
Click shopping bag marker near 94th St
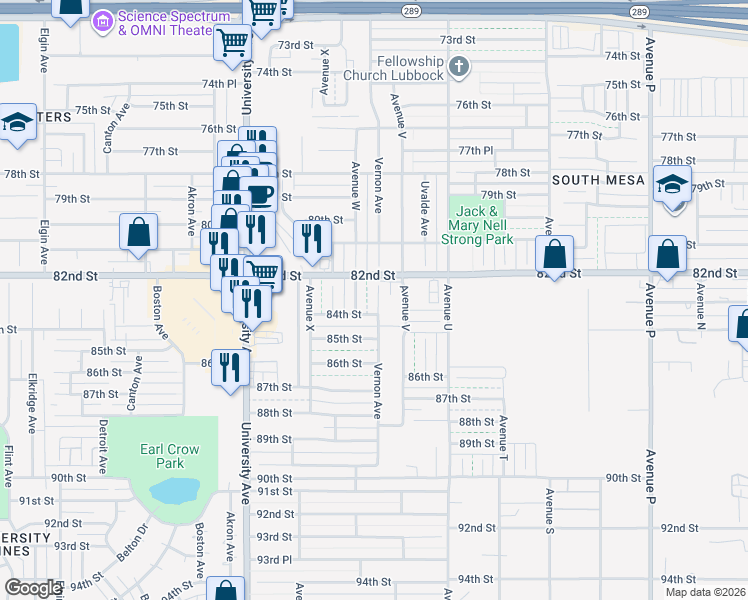point(226,589)
